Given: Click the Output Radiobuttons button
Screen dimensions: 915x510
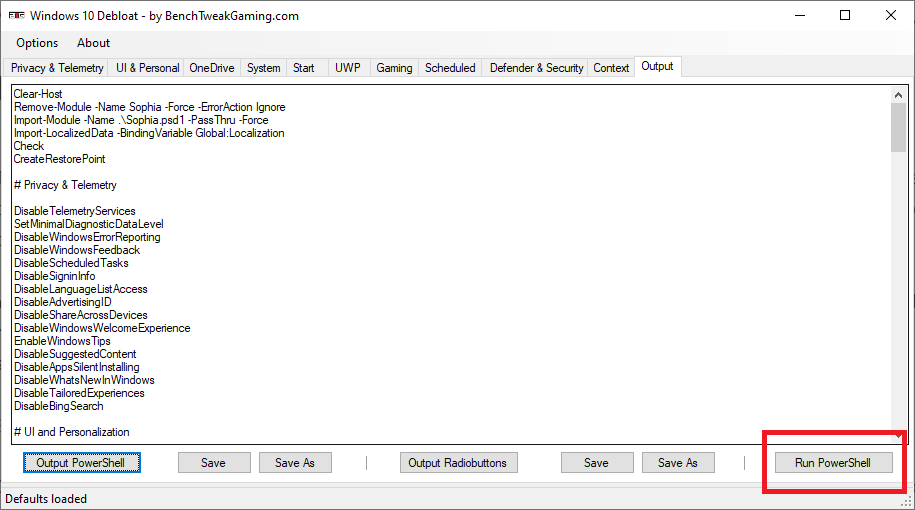Looking at the screenshot, I should coord(458,463).
